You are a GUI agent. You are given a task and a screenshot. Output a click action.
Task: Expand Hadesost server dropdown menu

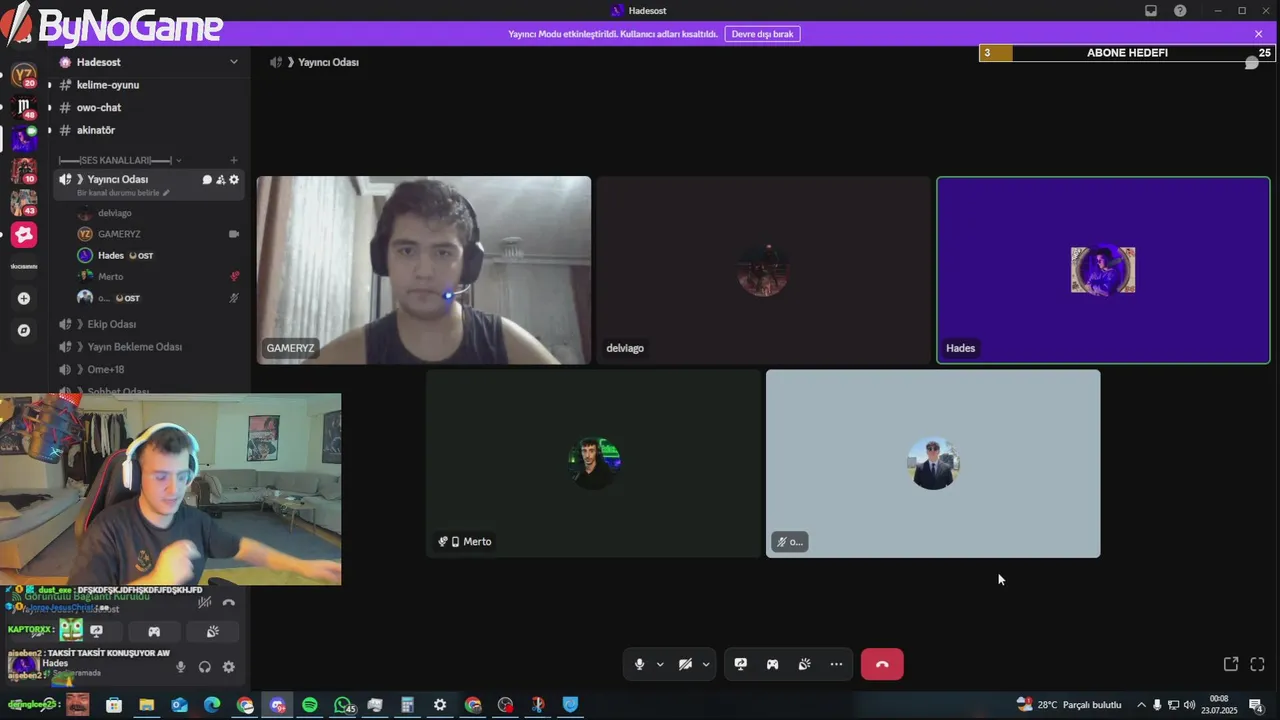point(234,62)
